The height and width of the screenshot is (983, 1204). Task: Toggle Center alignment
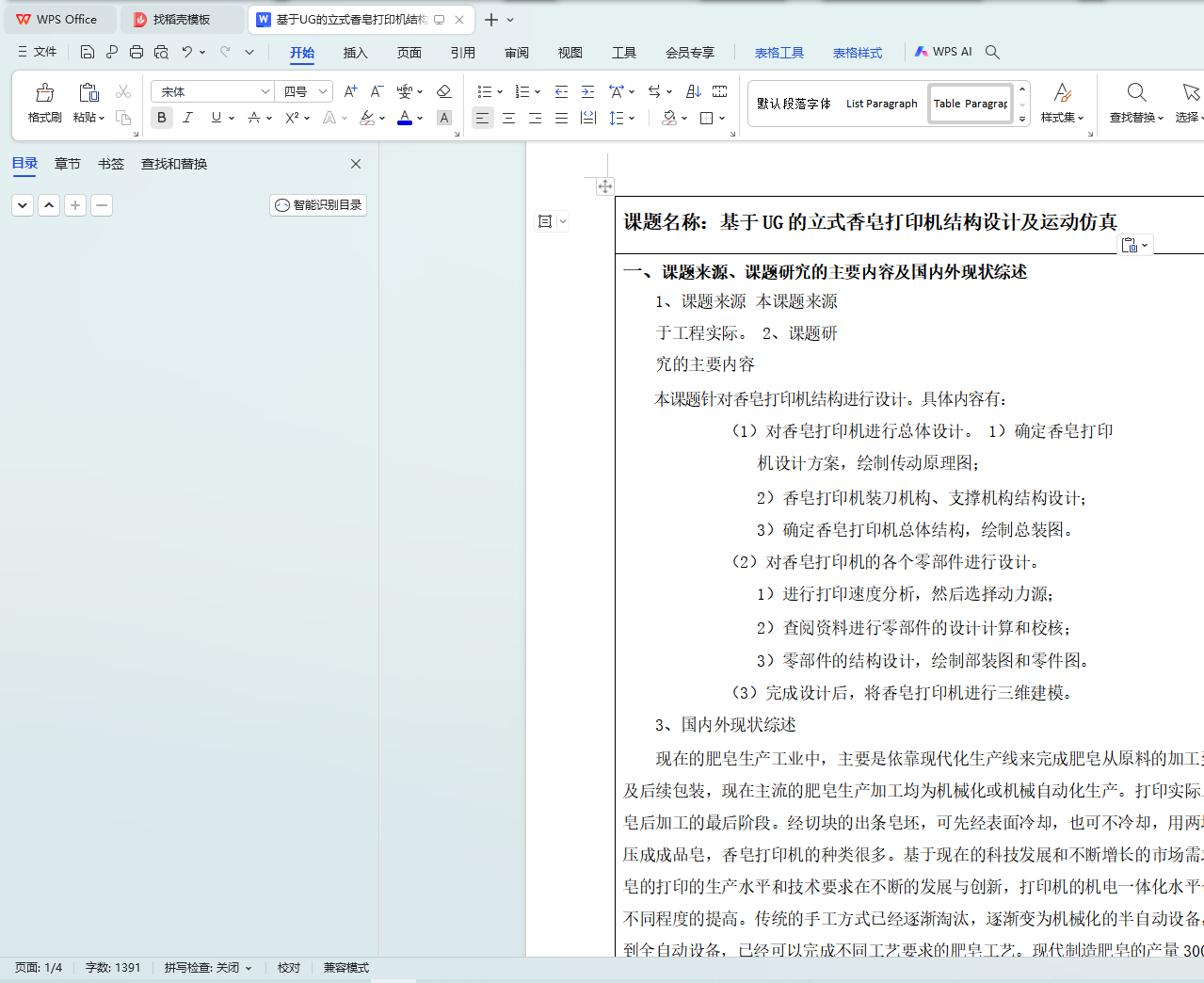click(x=508, y=118)
